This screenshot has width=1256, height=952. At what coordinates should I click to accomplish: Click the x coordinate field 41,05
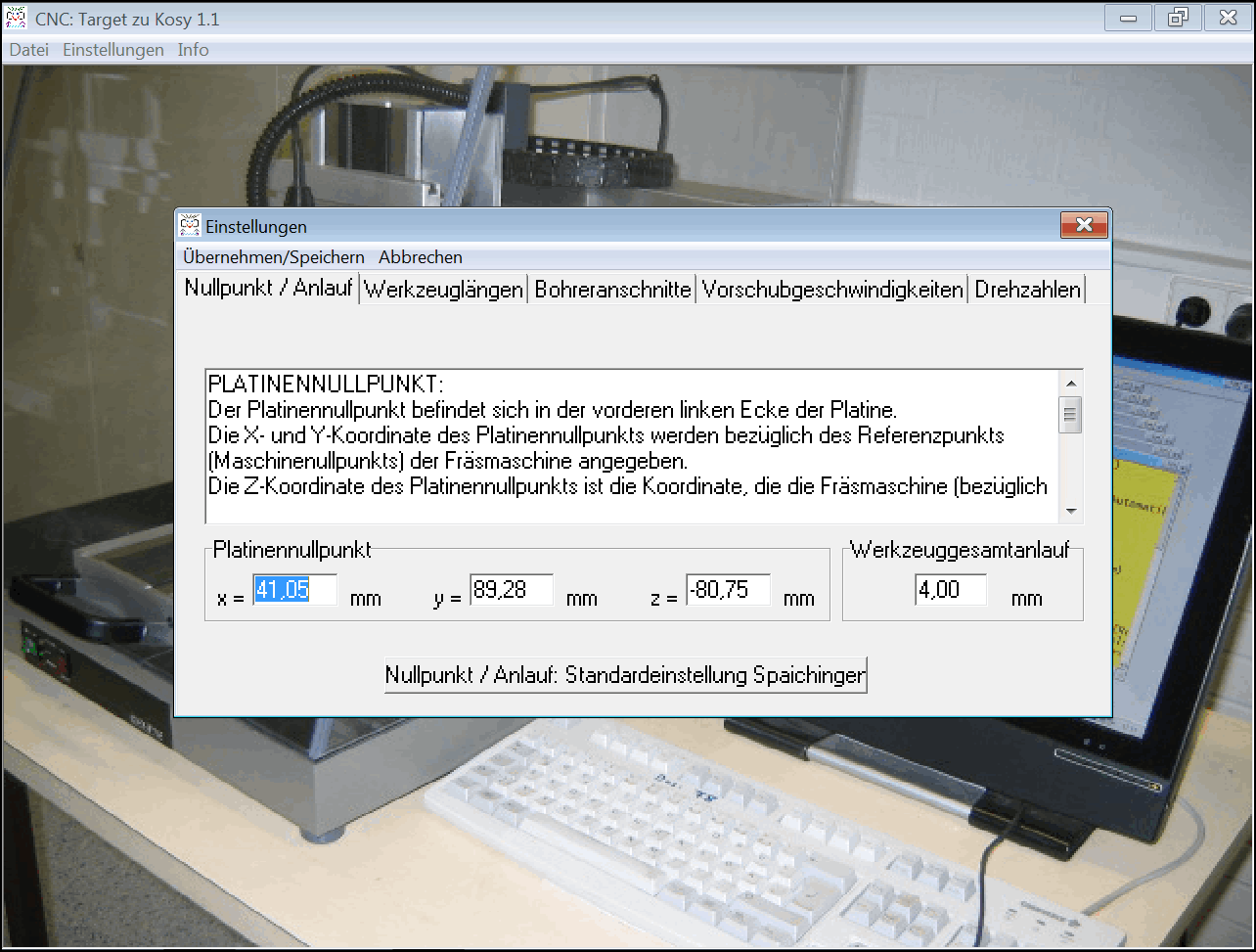point(295,590)
